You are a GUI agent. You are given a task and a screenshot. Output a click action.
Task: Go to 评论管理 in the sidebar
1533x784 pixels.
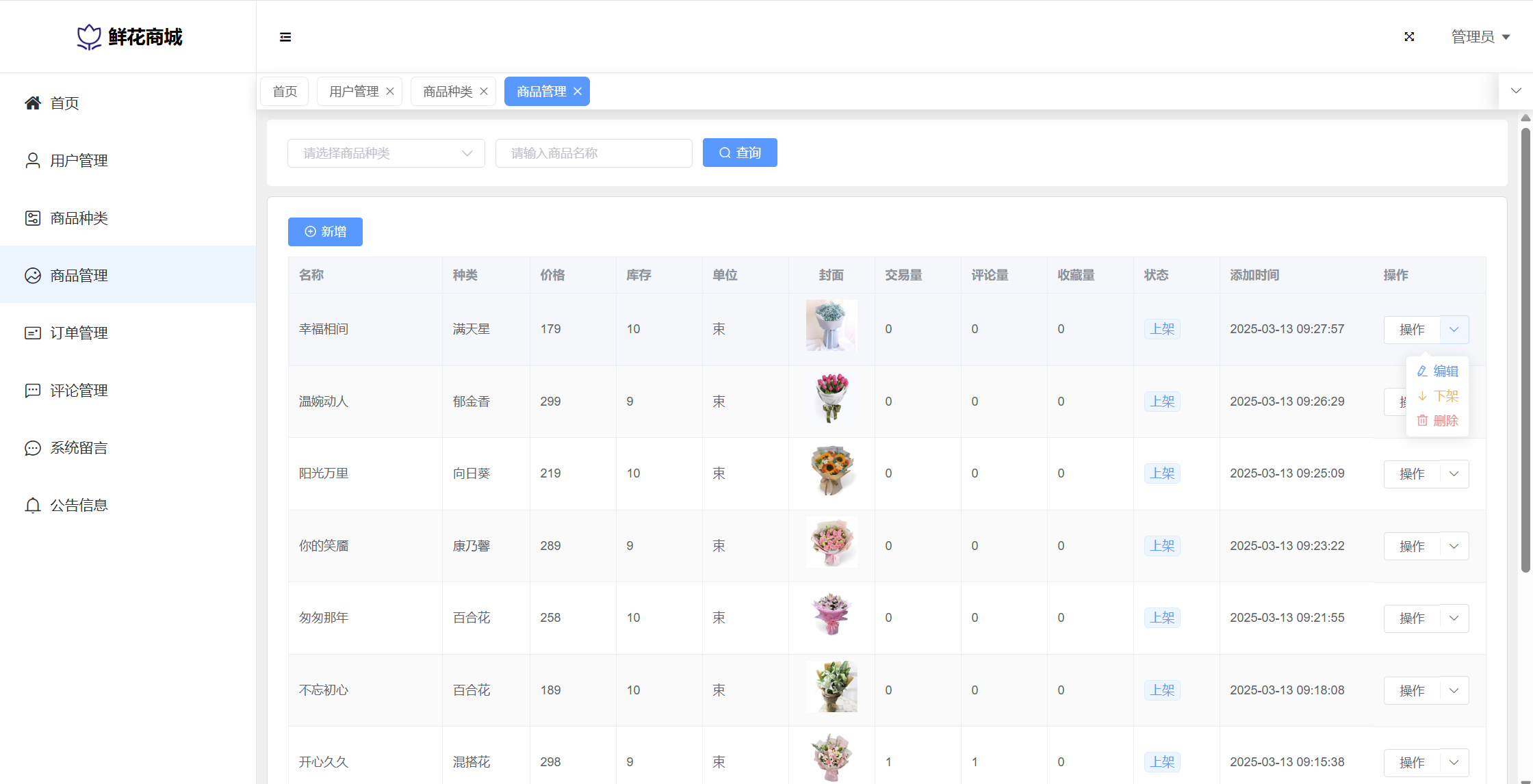tap(78, 391)
